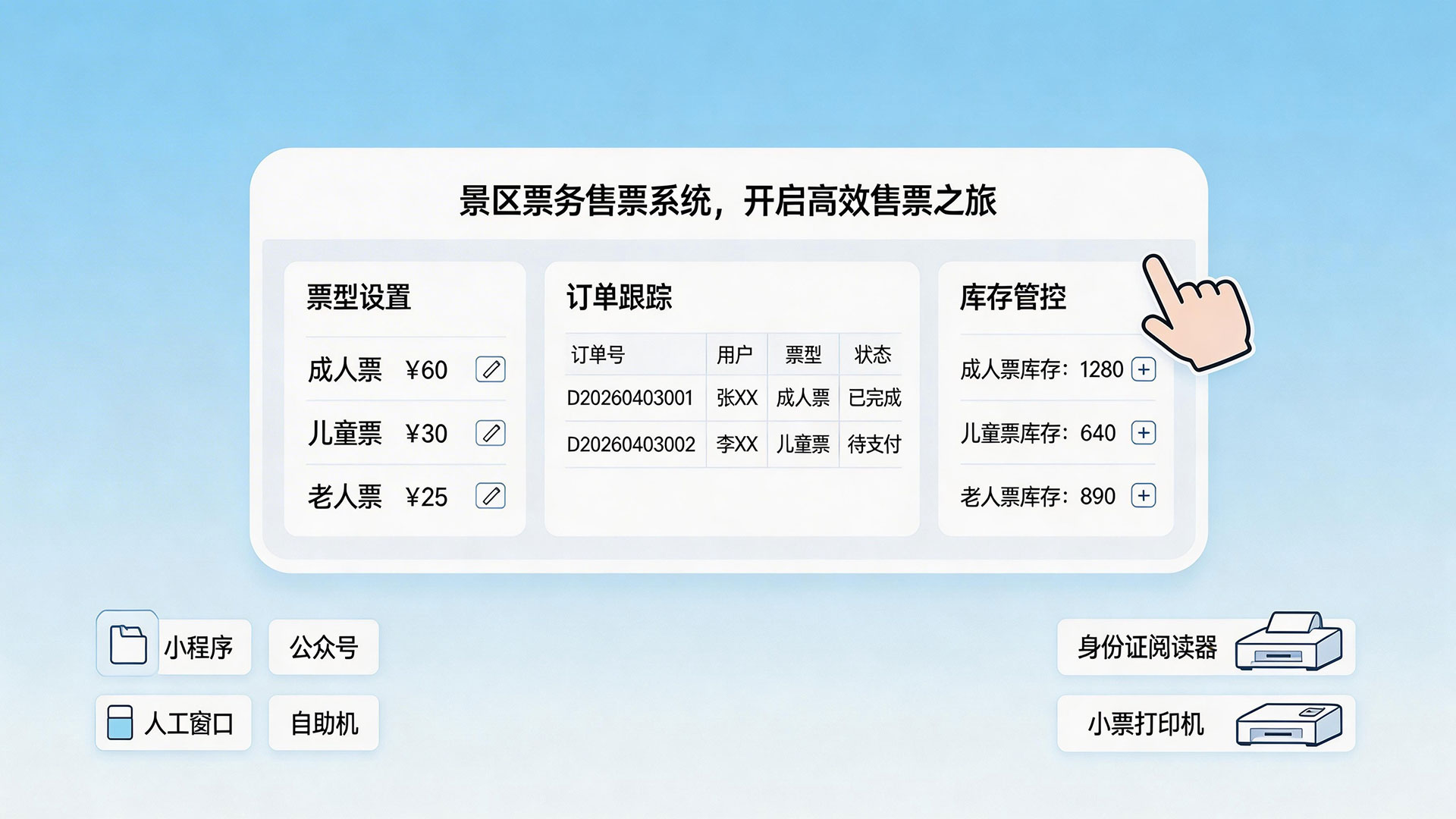The width and height of the screenshot is (1456, 819).
Task: Click the edit pencil icon beside 成人票 ¥60
Action: (x=490, y=371)
